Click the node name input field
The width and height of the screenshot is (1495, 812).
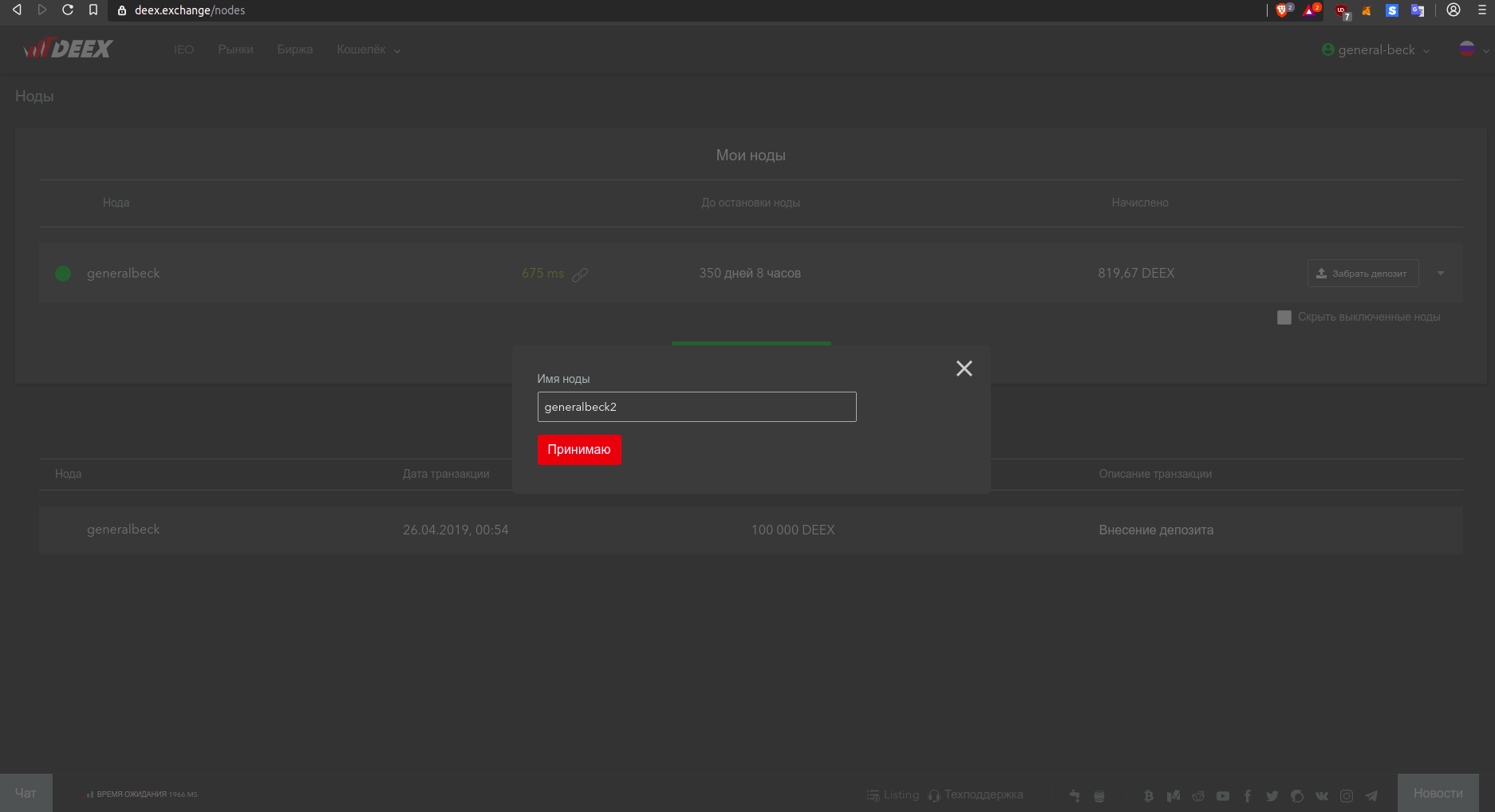point(696,407)
